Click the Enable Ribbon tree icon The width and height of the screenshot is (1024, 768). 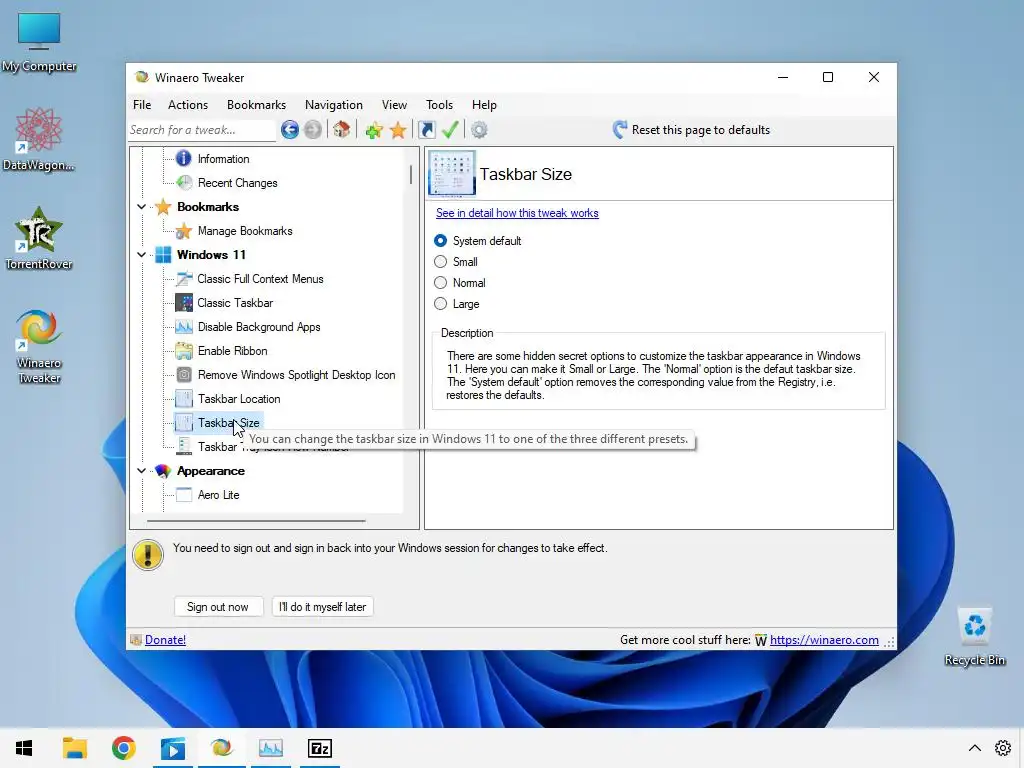pyautogui.click(x=184, y=351)
